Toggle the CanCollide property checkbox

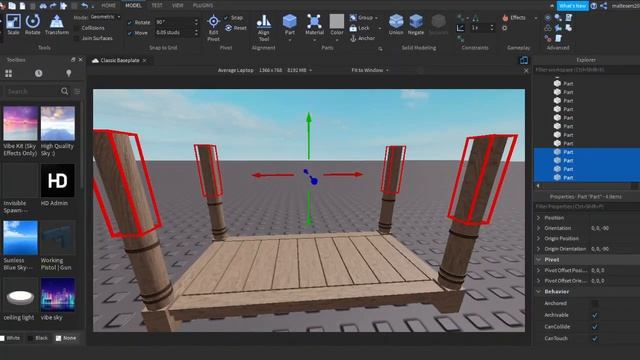(x=595, y=327)
